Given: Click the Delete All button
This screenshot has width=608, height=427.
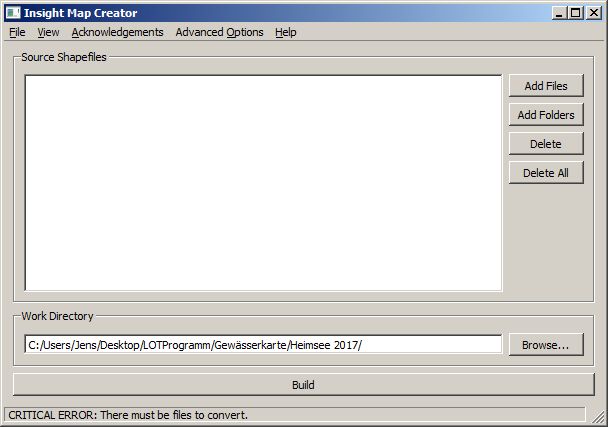Looking at the screenshot, I should (x=545, y=173).
